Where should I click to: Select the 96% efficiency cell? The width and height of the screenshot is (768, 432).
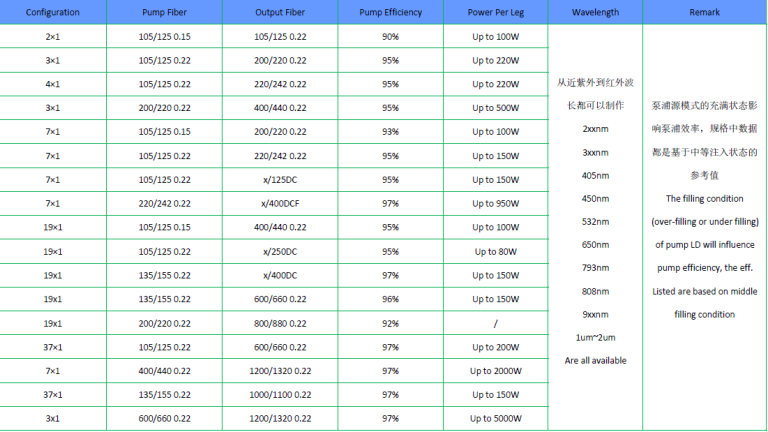(x=390, y=299)
